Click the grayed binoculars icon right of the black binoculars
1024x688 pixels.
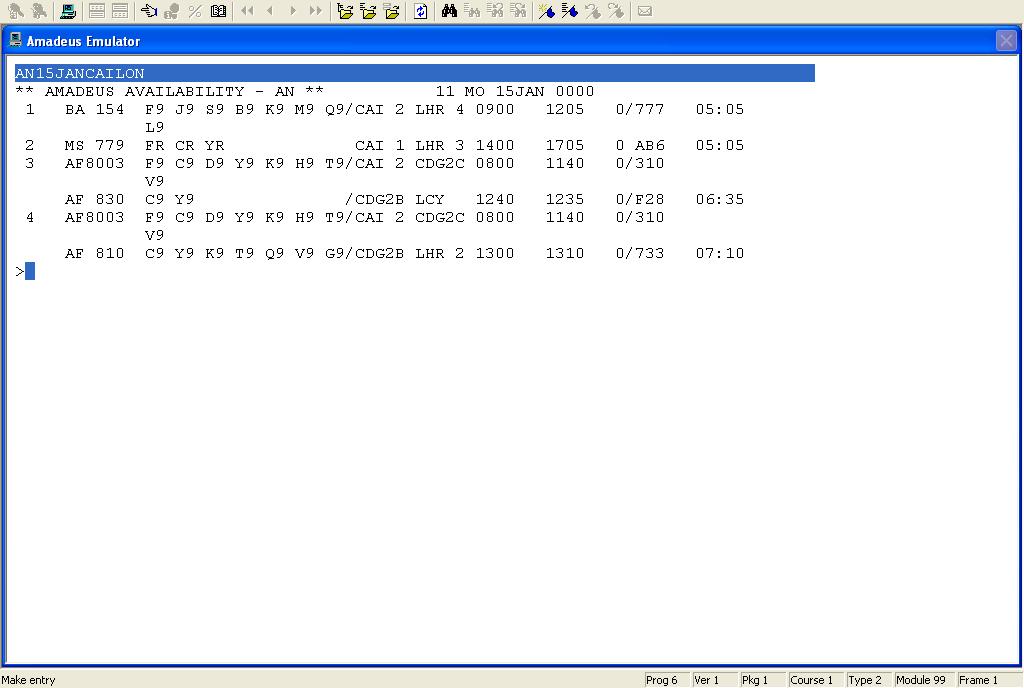click(x=472, y=10)
